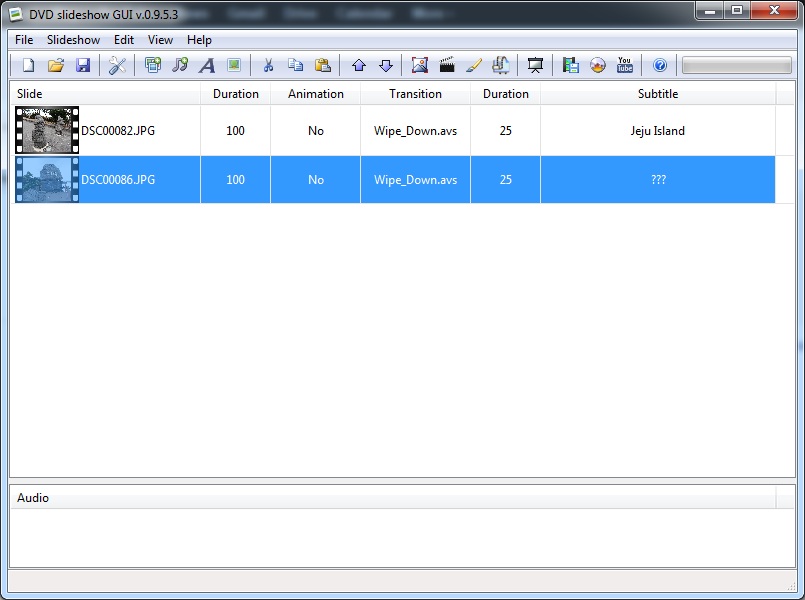805x600 pixels.
Task: Click the Transition column header
Action: click(415, 93)
